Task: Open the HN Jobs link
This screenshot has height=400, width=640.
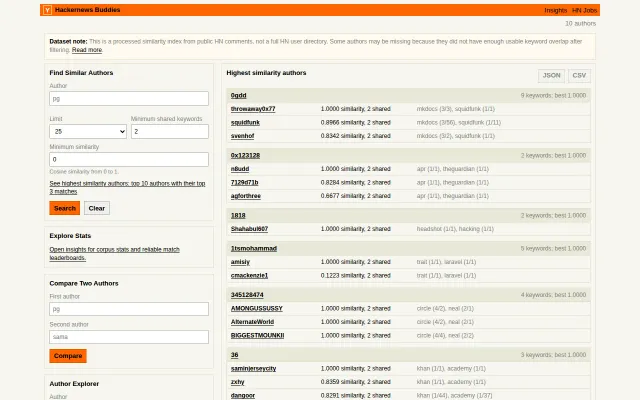Action: coord(584,10)
